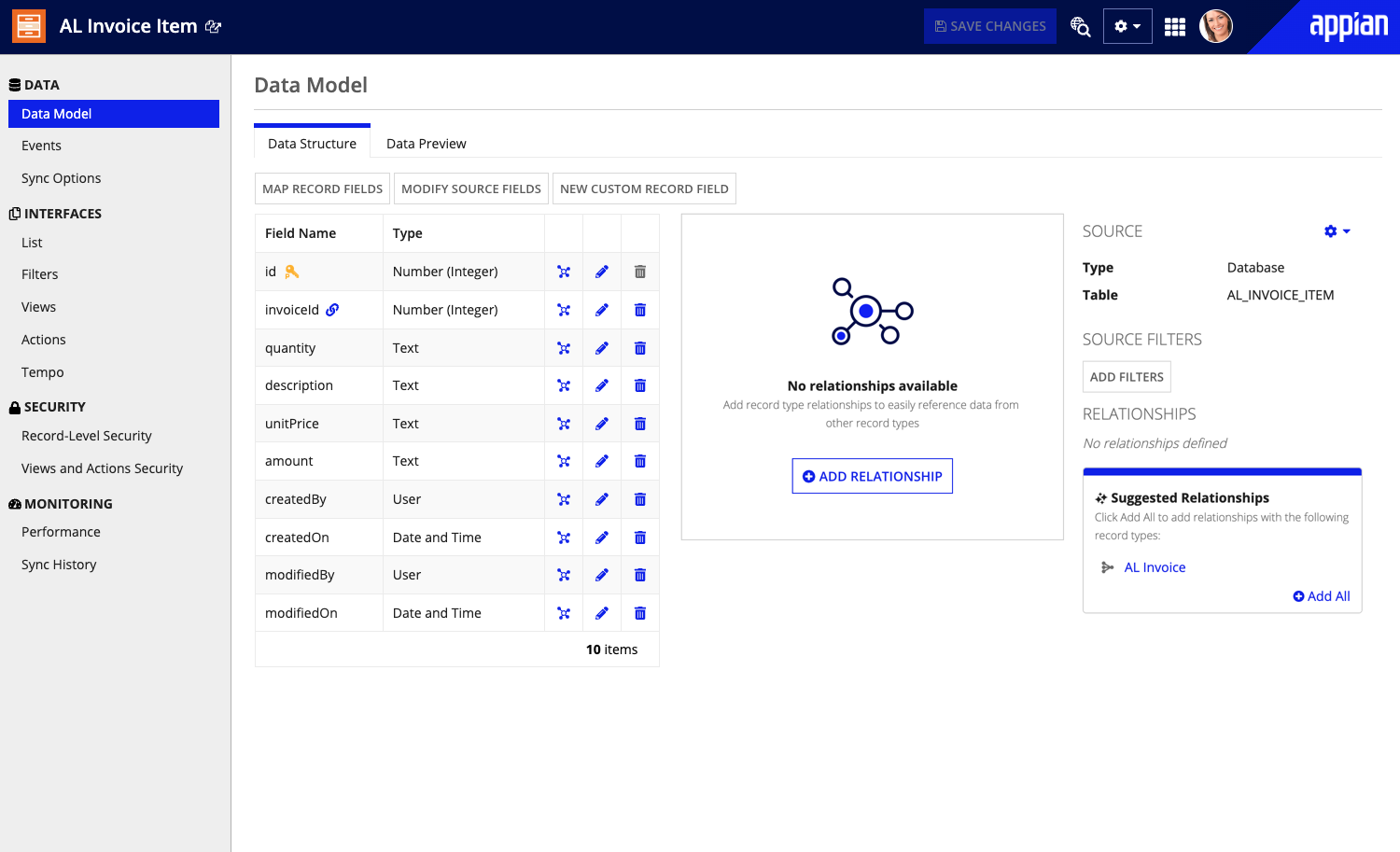Open the search objects icon in the header
The height and width of the screenshot is (852, 1400).
click(x=1080, y=26)
